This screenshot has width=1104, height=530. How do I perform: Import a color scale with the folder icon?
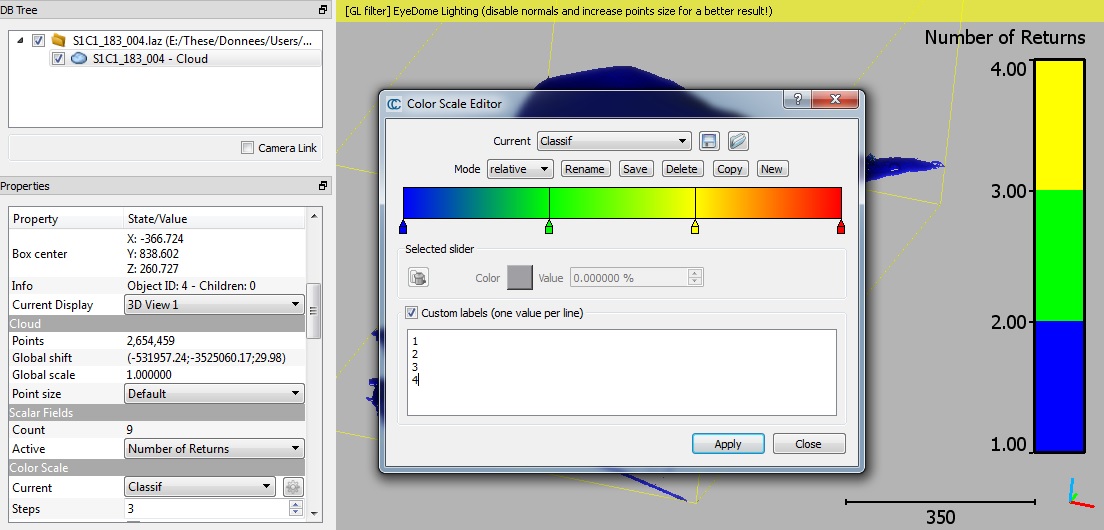click(x=737, y=141)
